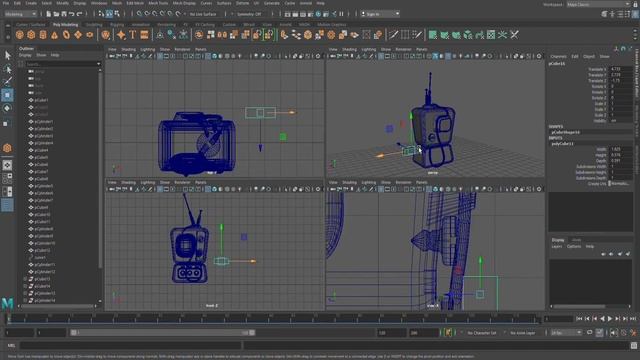
Task: Click the playback range slider bar
Action: click(x=162, y=333)
